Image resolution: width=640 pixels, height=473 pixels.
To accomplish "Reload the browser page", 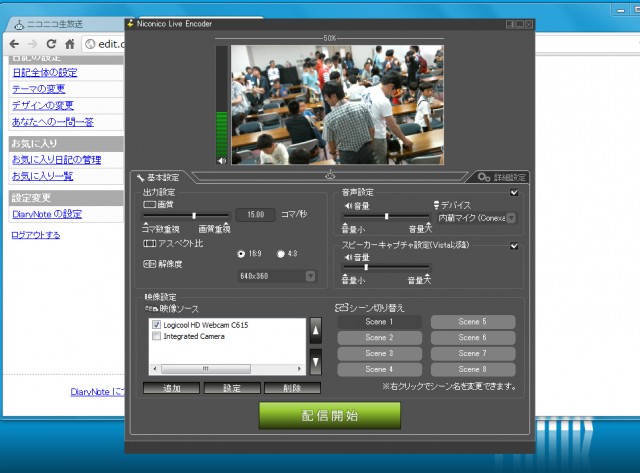I will point(51,44).
